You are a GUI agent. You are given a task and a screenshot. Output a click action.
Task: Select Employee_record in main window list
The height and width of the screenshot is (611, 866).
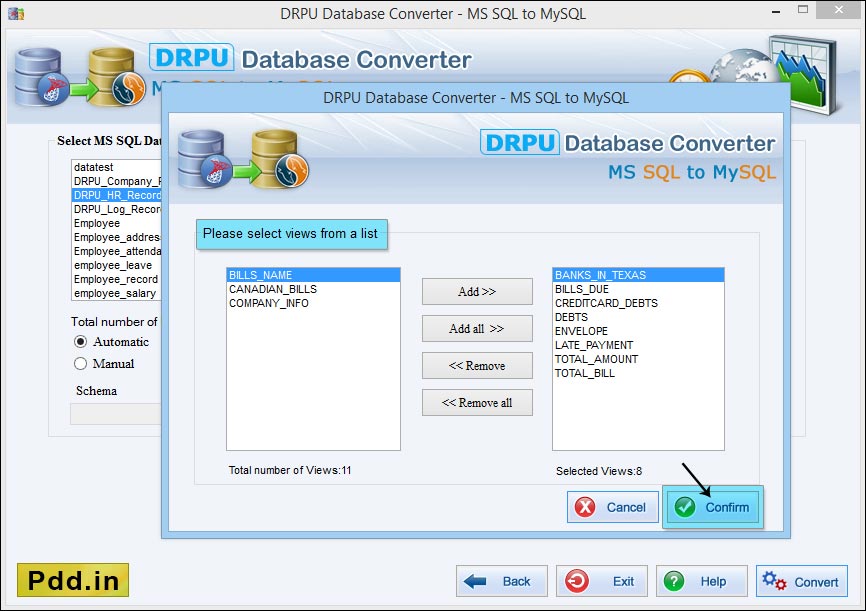click(x=117, y=279)
